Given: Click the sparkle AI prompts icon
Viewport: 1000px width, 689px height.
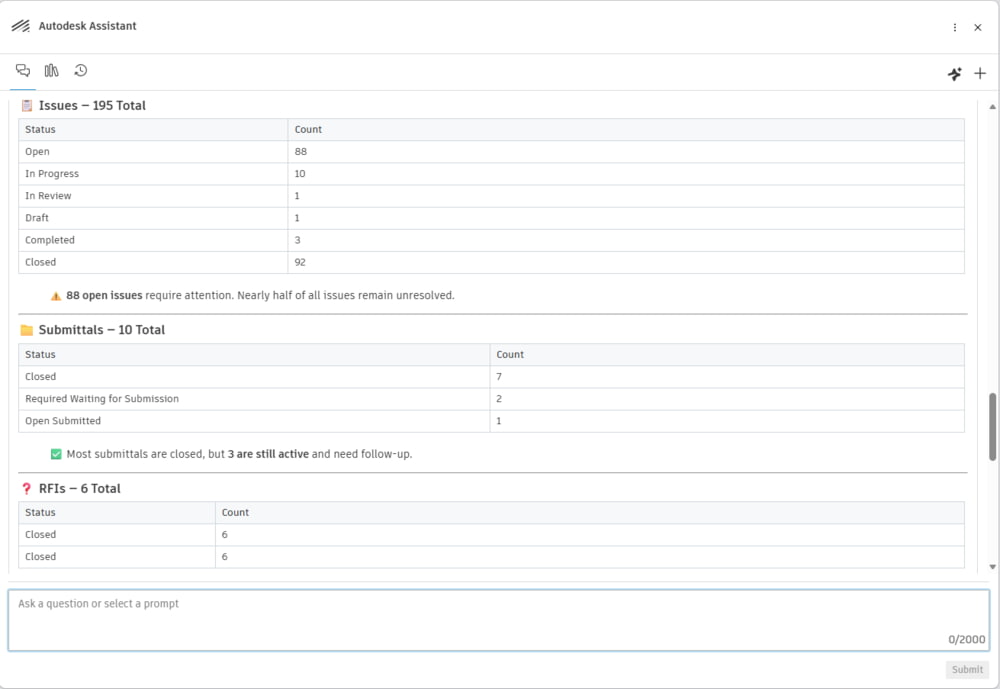Looking at the screenshot, I should (x=955, y=73).
